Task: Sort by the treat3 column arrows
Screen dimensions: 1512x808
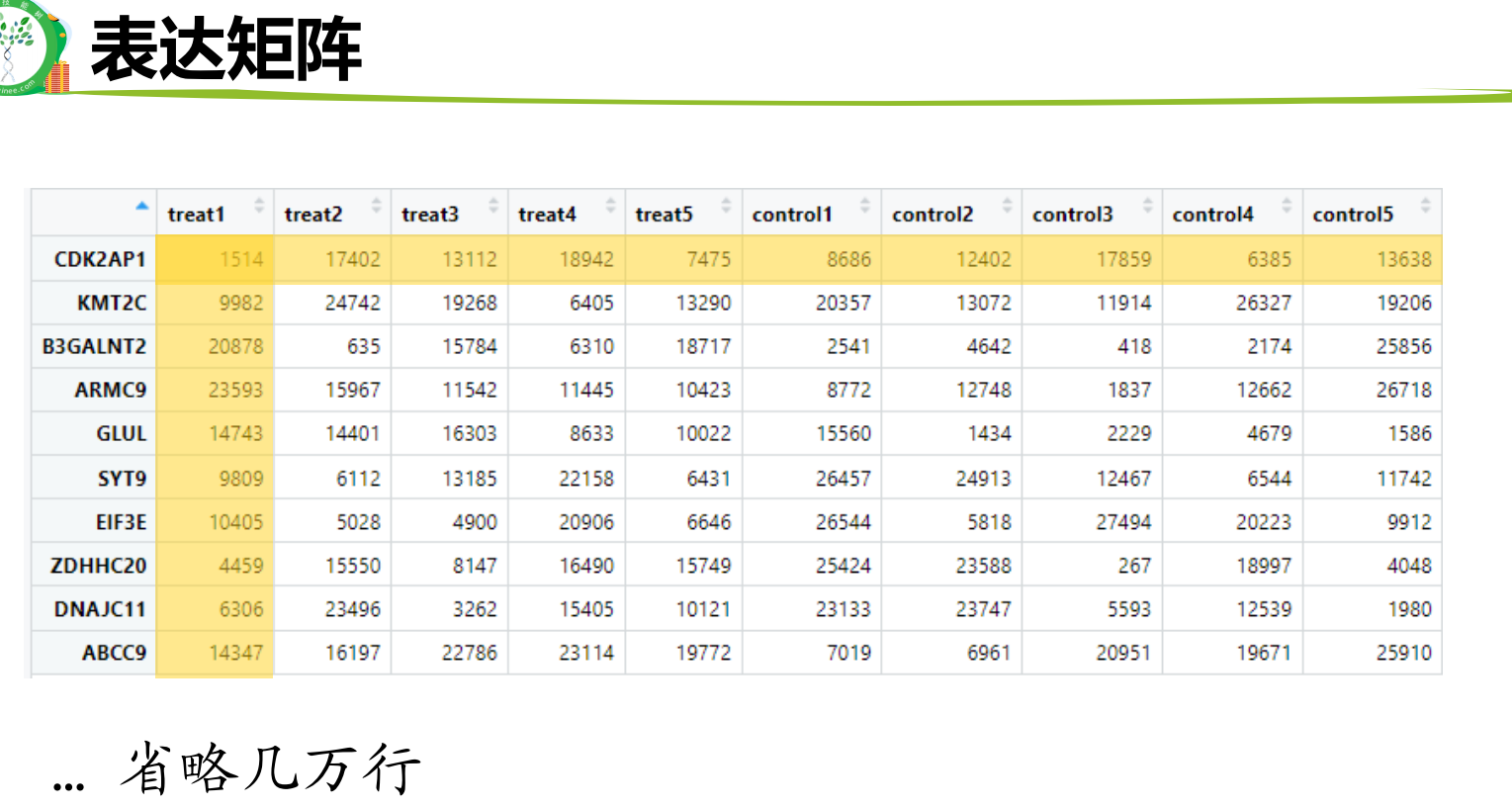Action: pos(492,206)
